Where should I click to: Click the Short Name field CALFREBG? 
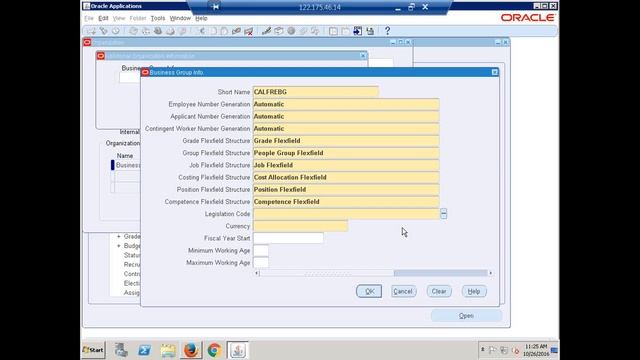[x=316, y=92]
